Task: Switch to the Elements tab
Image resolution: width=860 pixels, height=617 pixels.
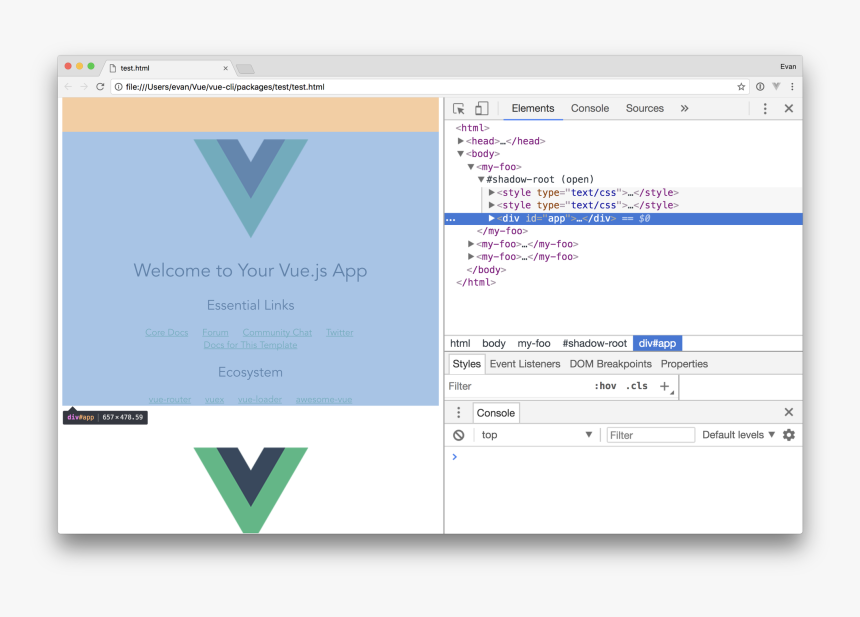Action: click(x=533, y=109)
